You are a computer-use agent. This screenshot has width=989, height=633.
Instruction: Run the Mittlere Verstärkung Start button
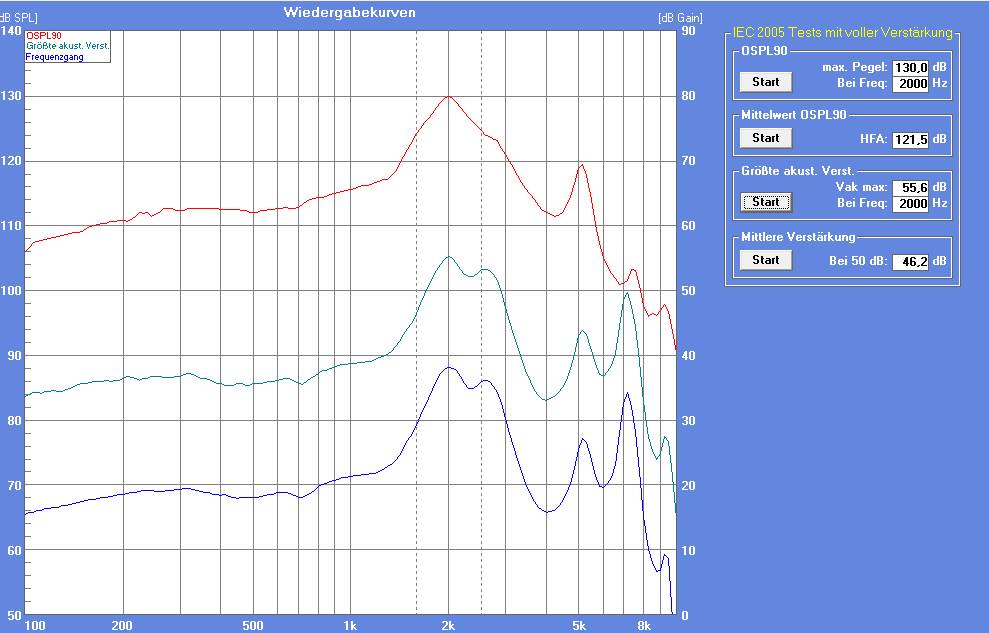pyautogui.click(x=765, y=260)
